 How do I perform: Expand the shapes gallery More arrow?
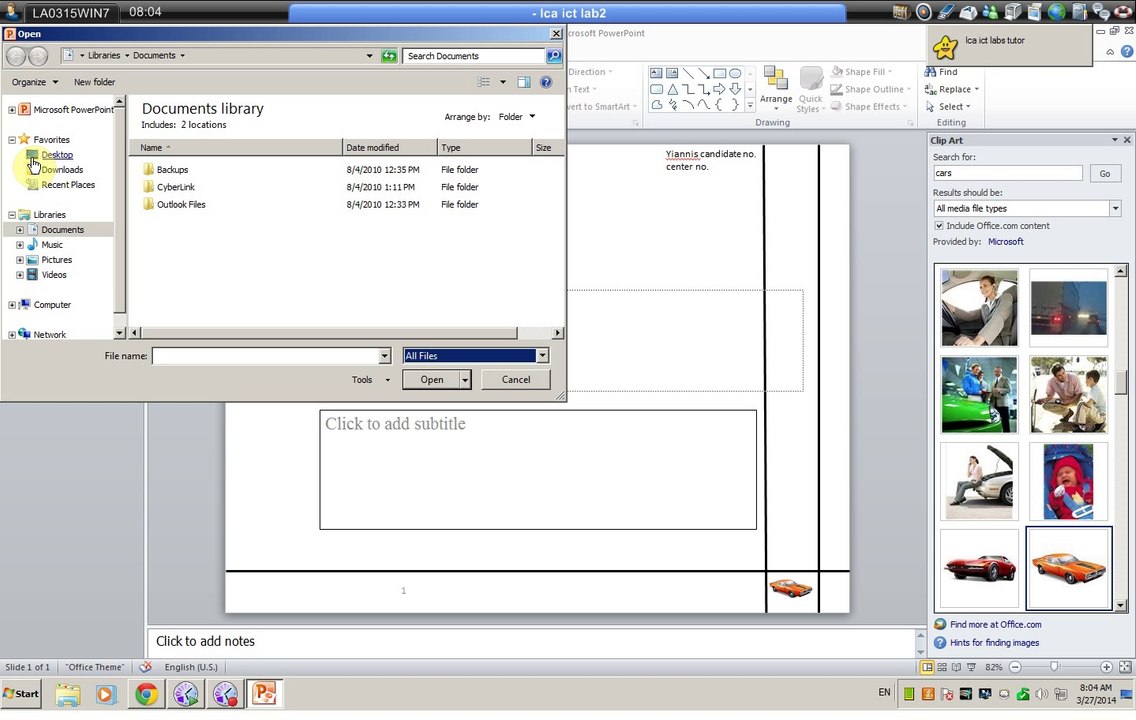[750, 106]
